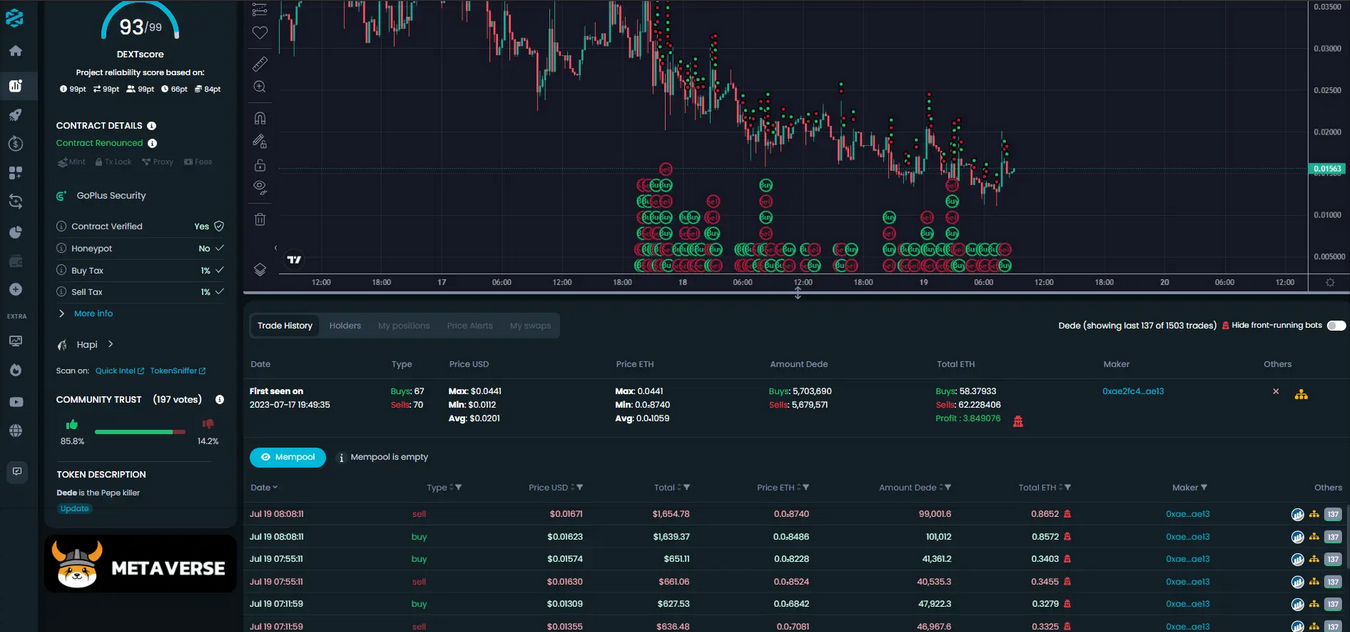Viewport: 1350px width, 632px height.
Task: Click the trash remove drawings icon
Action: point(260,219)
